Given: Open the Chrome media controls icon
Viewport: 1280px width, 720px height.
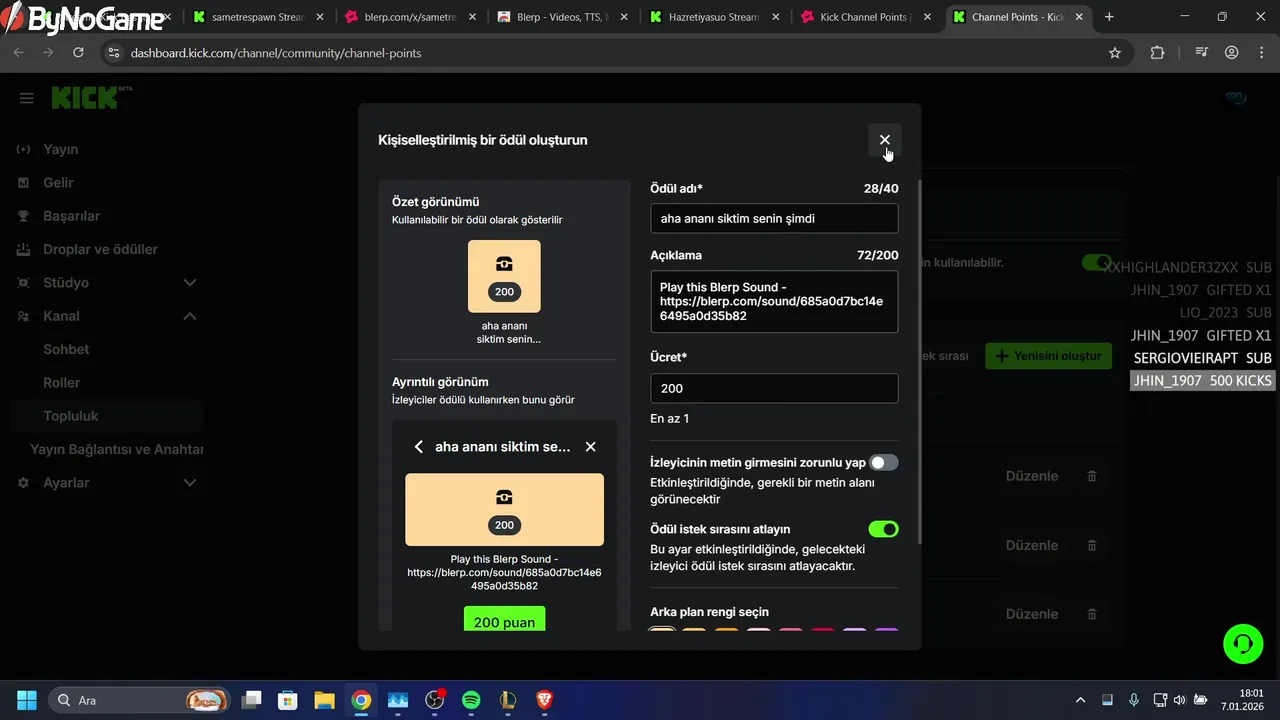Looking at the screenshot, I should [x=1201, y=53].
